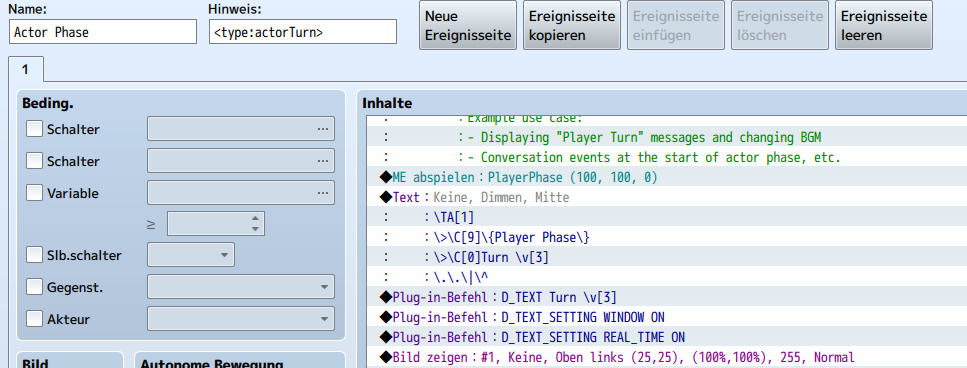Select the \>\C[0]Turn \v[3] line
The image size is (967, 368).
coord(667,258)
